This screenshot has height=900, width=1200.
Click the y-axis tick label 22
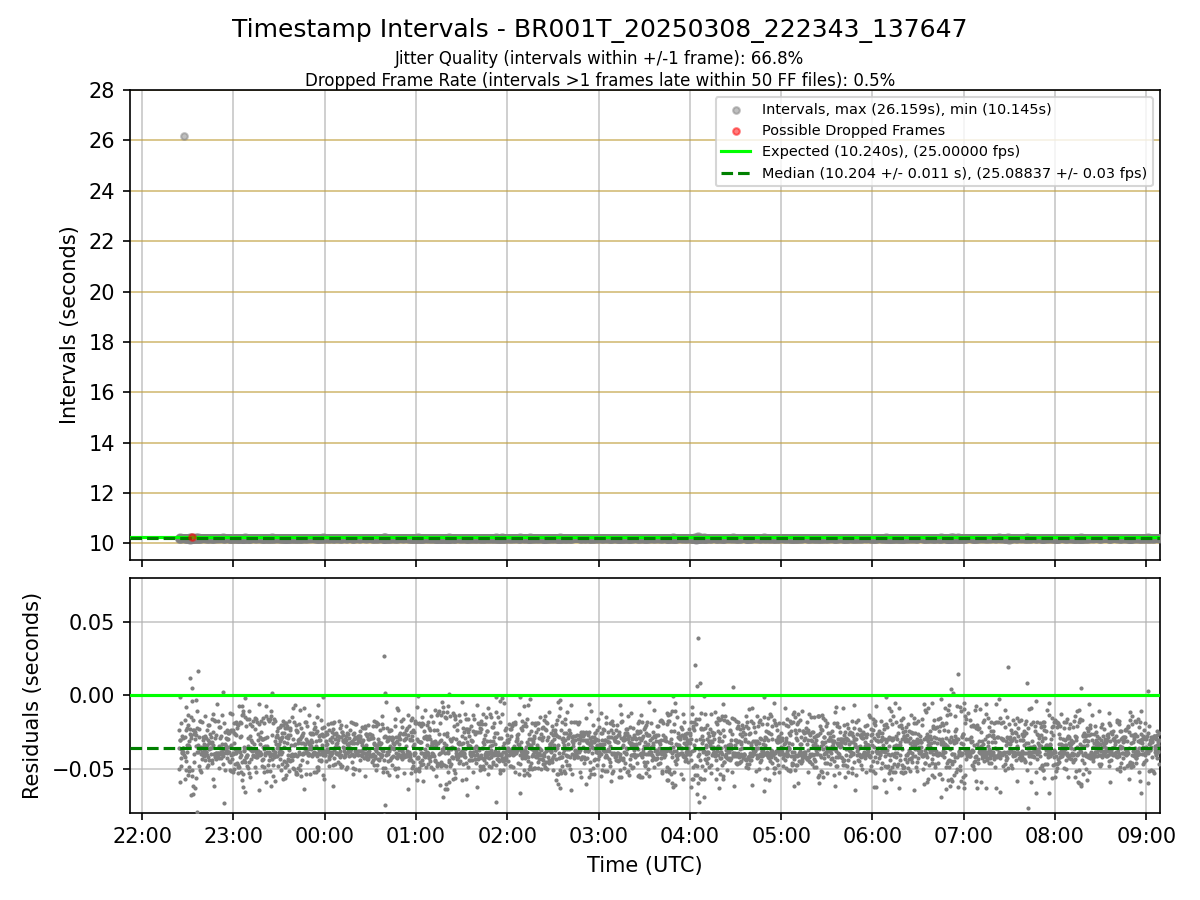click(104, 242)
